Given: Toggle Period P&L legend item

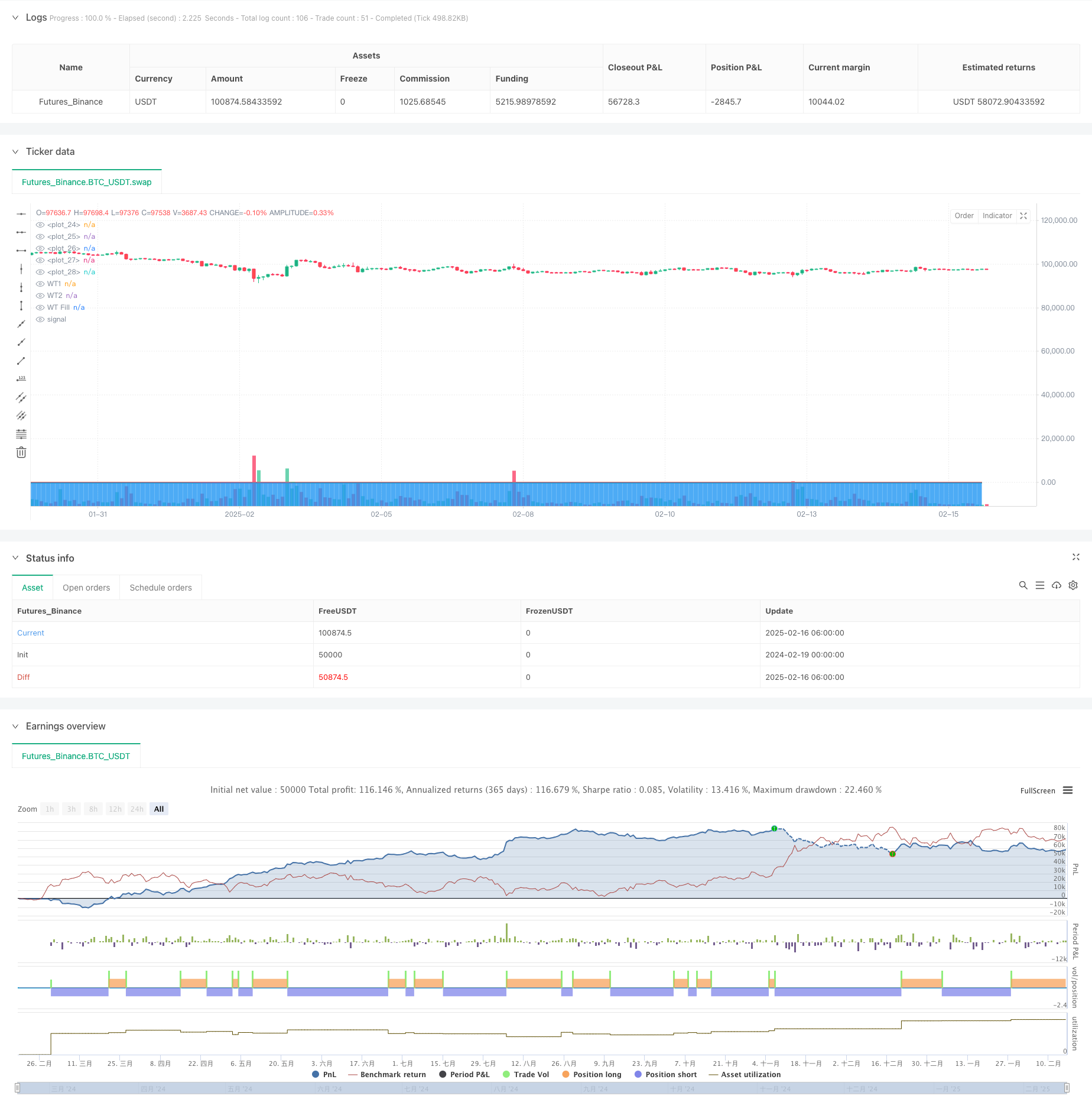Looking at the screenshot, I should coord(464,1074).
